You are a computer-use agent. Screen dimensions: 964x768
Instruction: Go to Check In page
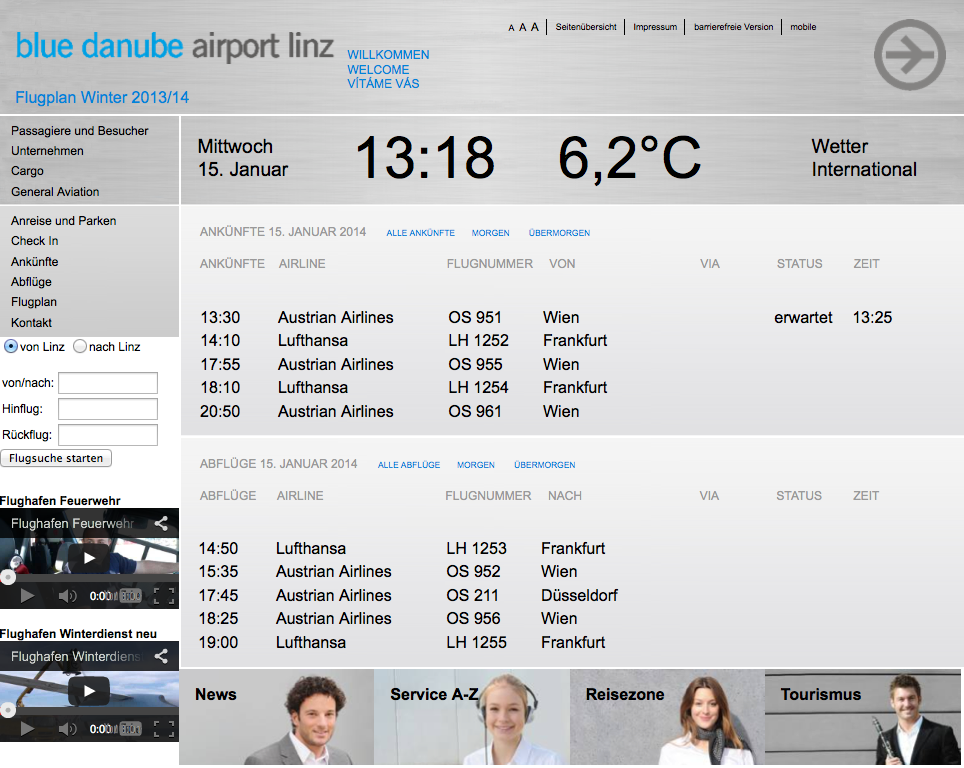coord(34,241)
